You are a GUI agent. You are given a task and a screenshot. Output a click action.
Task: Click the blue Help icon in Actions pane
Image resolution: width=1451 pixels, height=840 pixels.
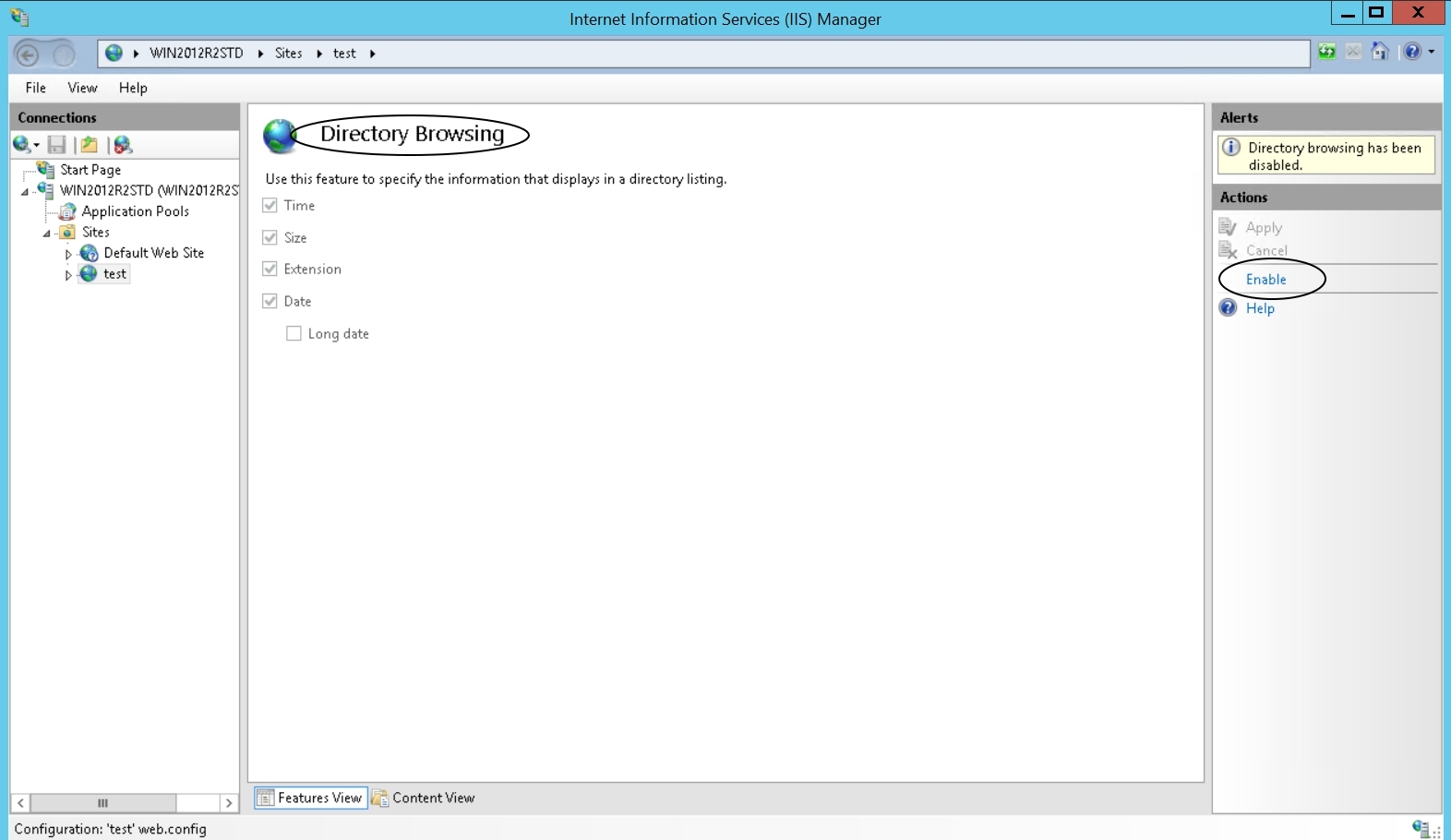tap(1228, 307)
